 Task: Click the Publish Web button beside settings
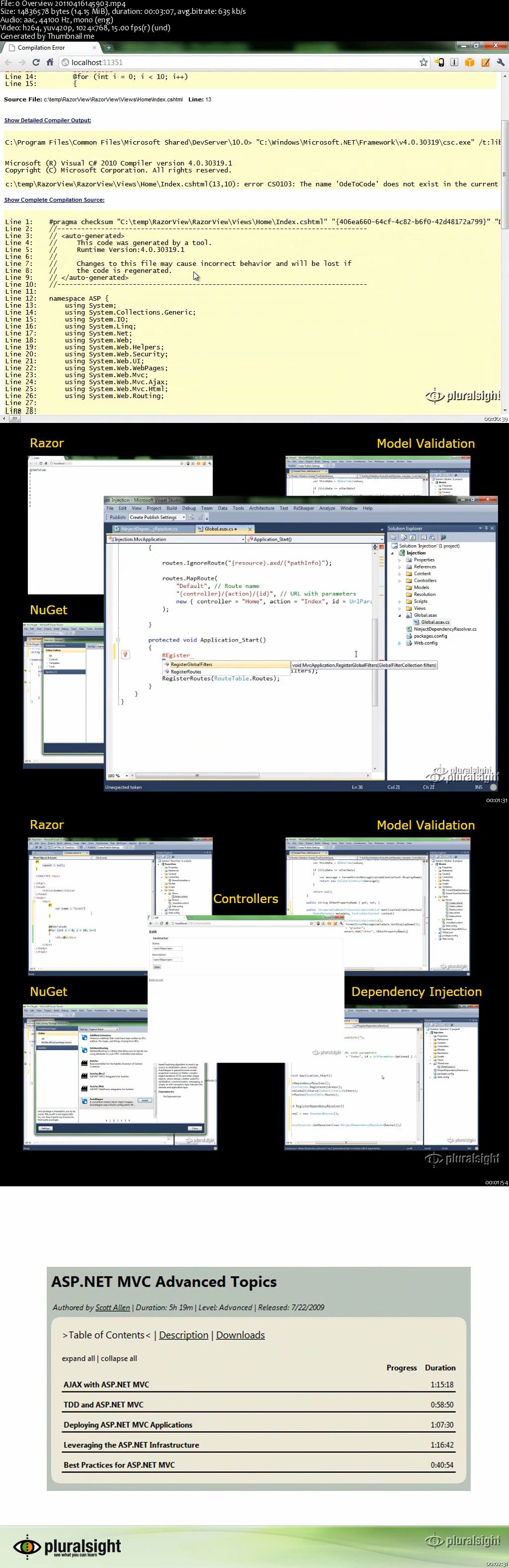(191, 517)
